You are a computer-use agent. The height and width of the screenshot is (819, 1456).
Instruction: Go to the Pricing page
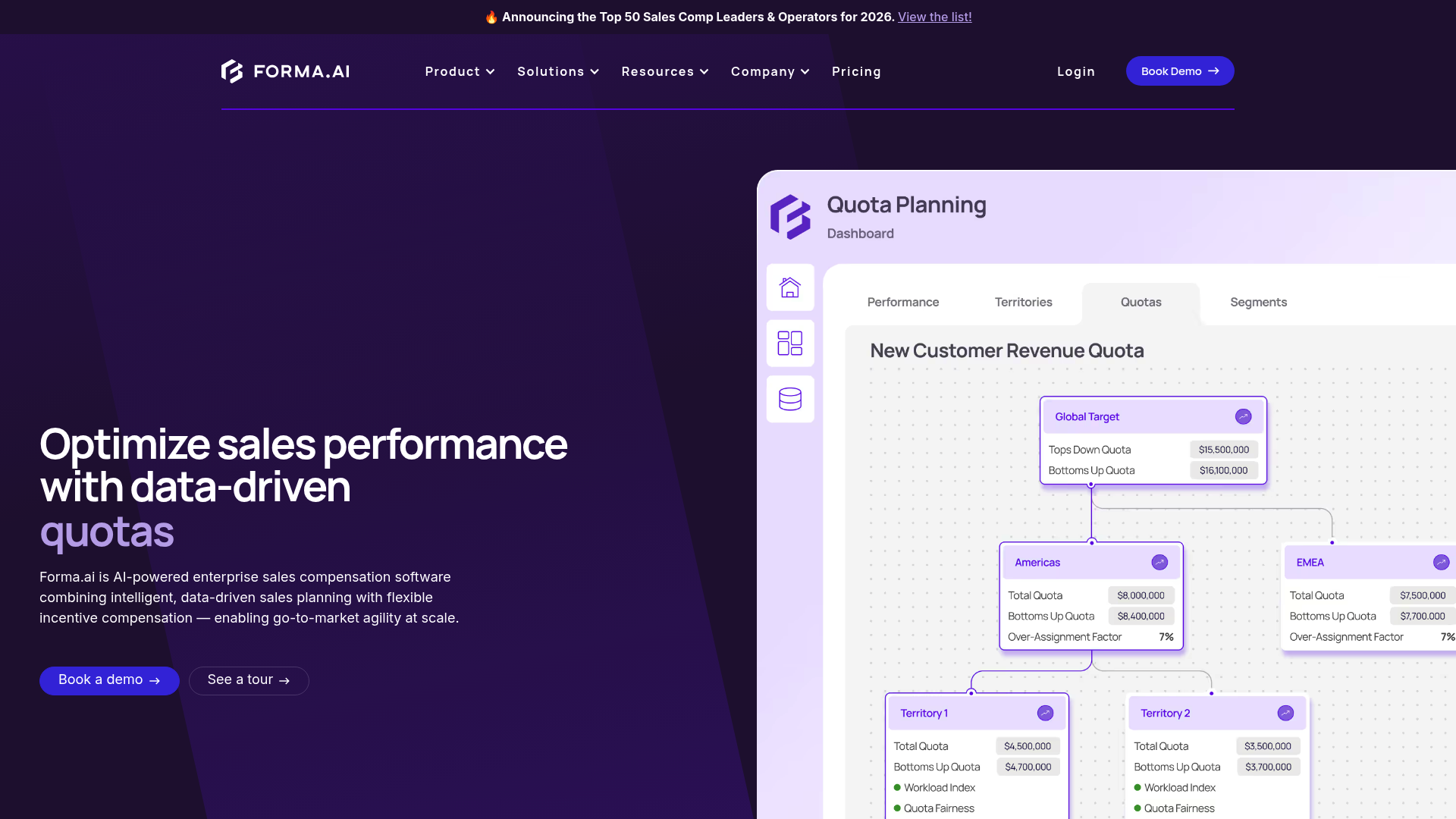click(x=856, y=71)
